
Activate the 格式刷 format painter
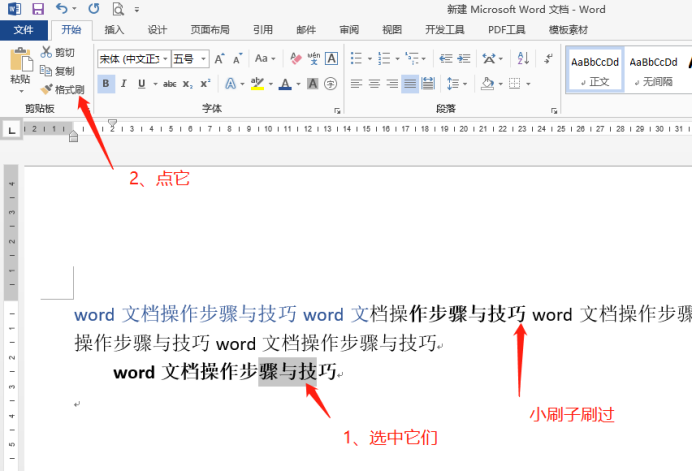62,90
